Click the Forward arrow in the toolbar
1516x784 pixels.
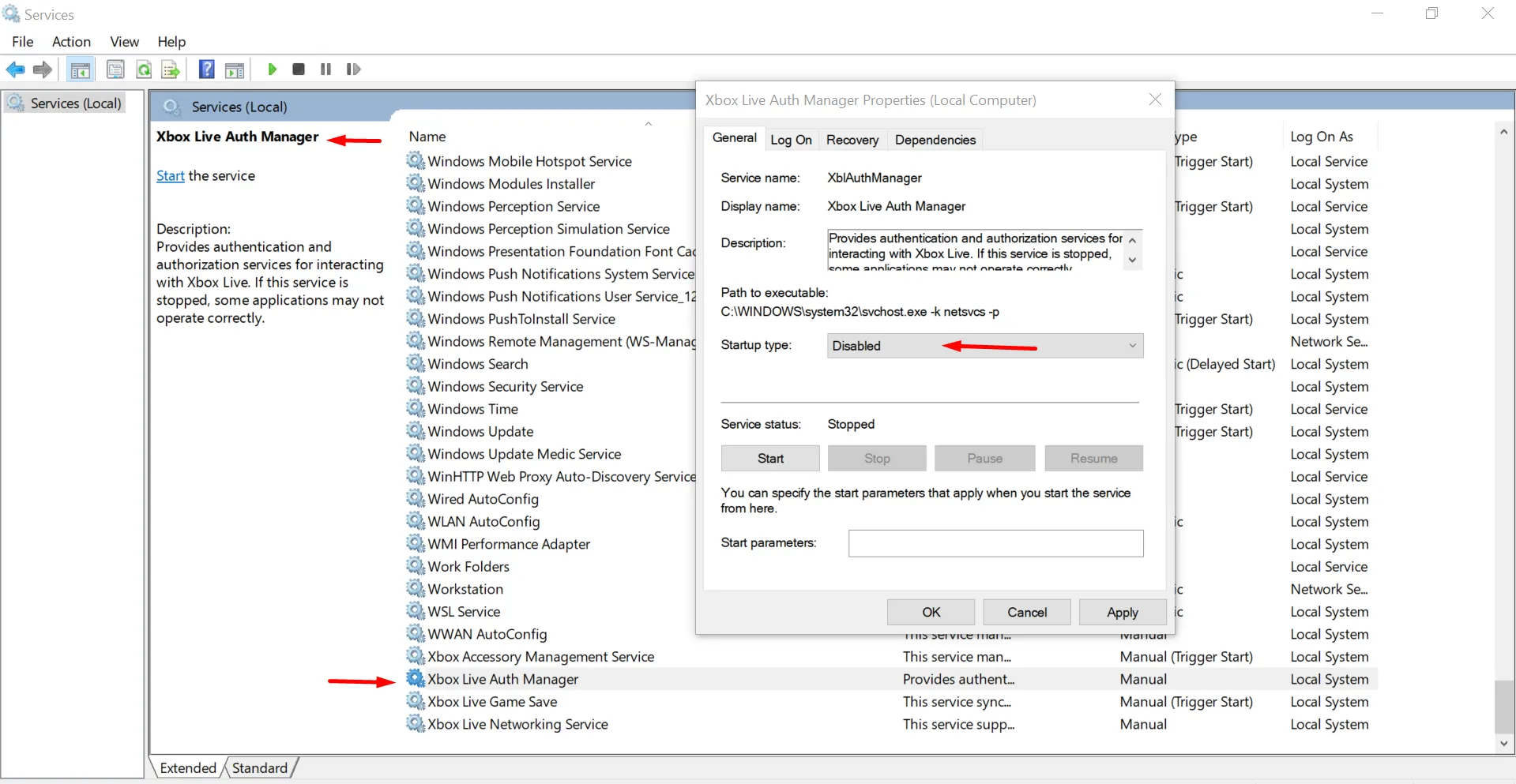(x=43, y=69)
